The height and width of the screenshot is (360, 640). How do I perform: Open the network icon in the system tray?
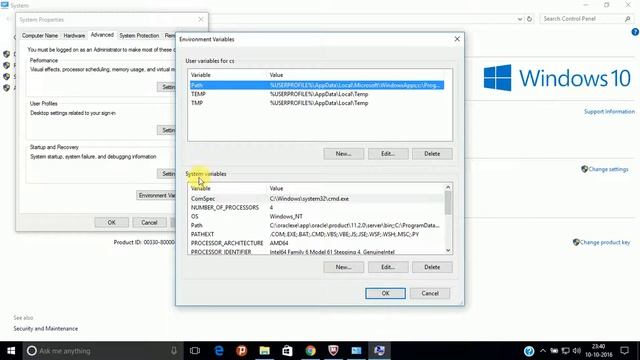coord(565,351)
